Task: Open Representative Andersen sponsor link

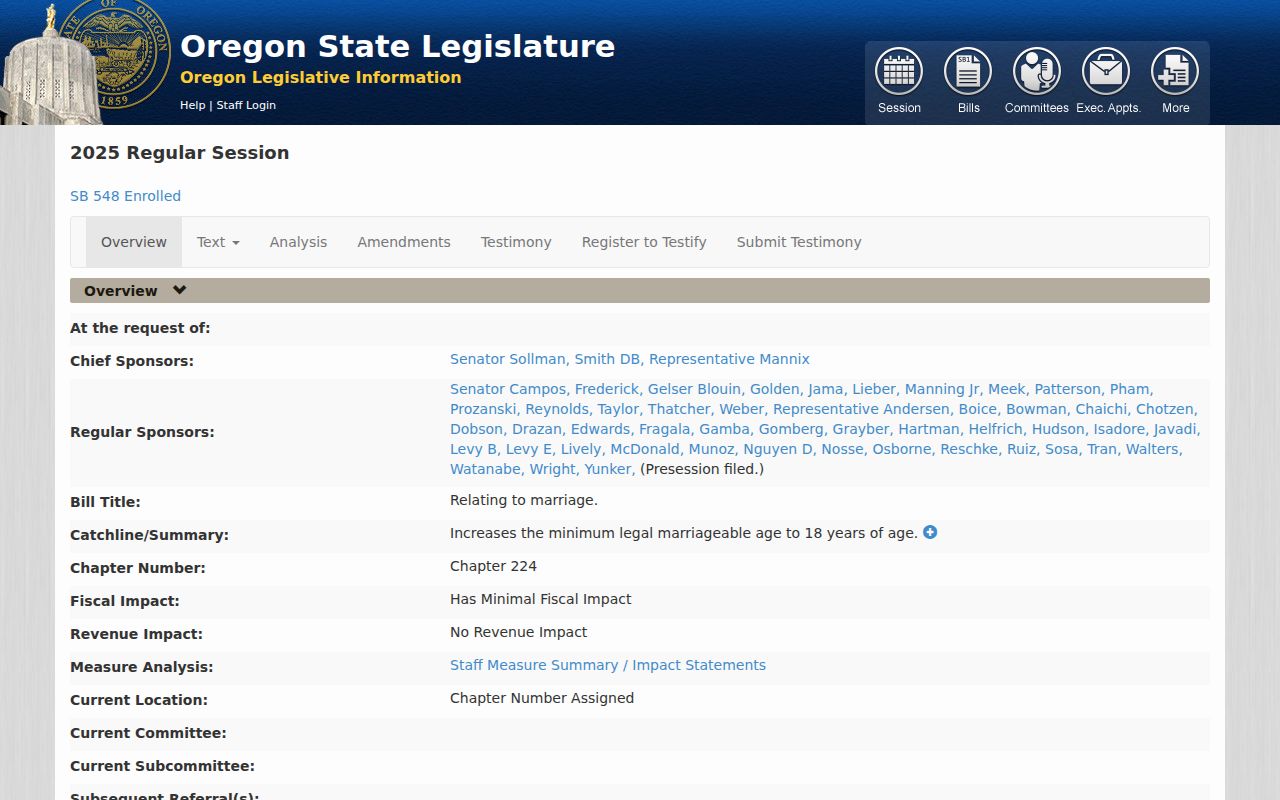Action: (863, 409)
